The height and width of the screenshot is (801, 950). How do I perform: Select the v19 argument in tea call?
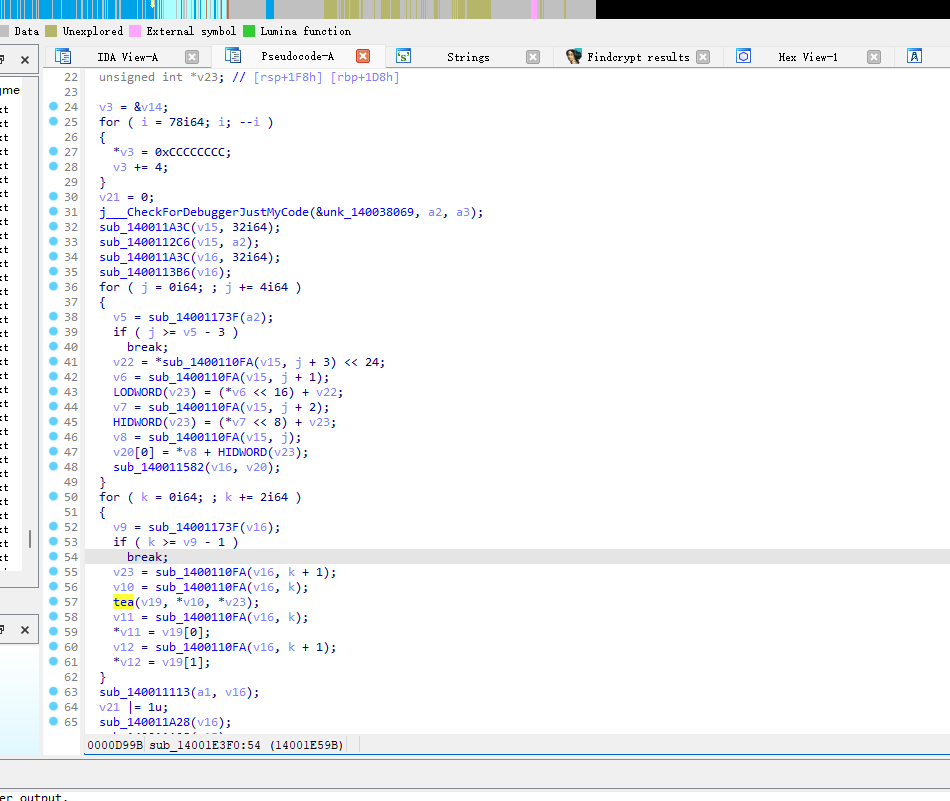[151, 602]
